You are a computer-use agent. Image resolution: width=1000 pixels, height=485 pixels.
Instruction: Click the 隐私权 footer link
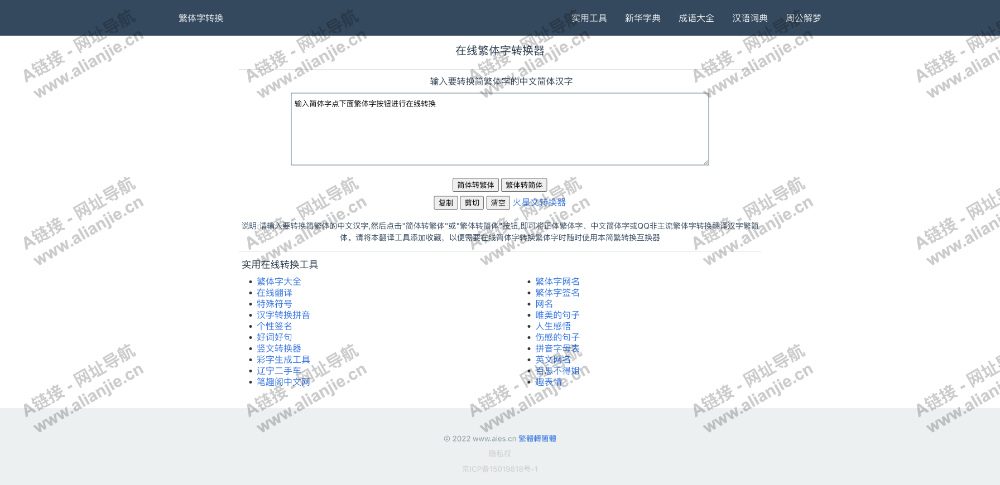pyautogui.click(x=500, y=454)
